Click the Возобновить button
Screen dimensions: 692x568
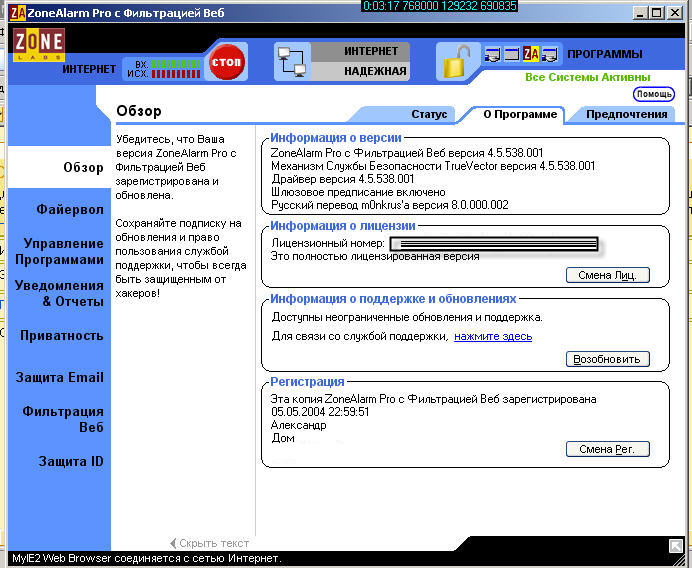coord(608,359)
